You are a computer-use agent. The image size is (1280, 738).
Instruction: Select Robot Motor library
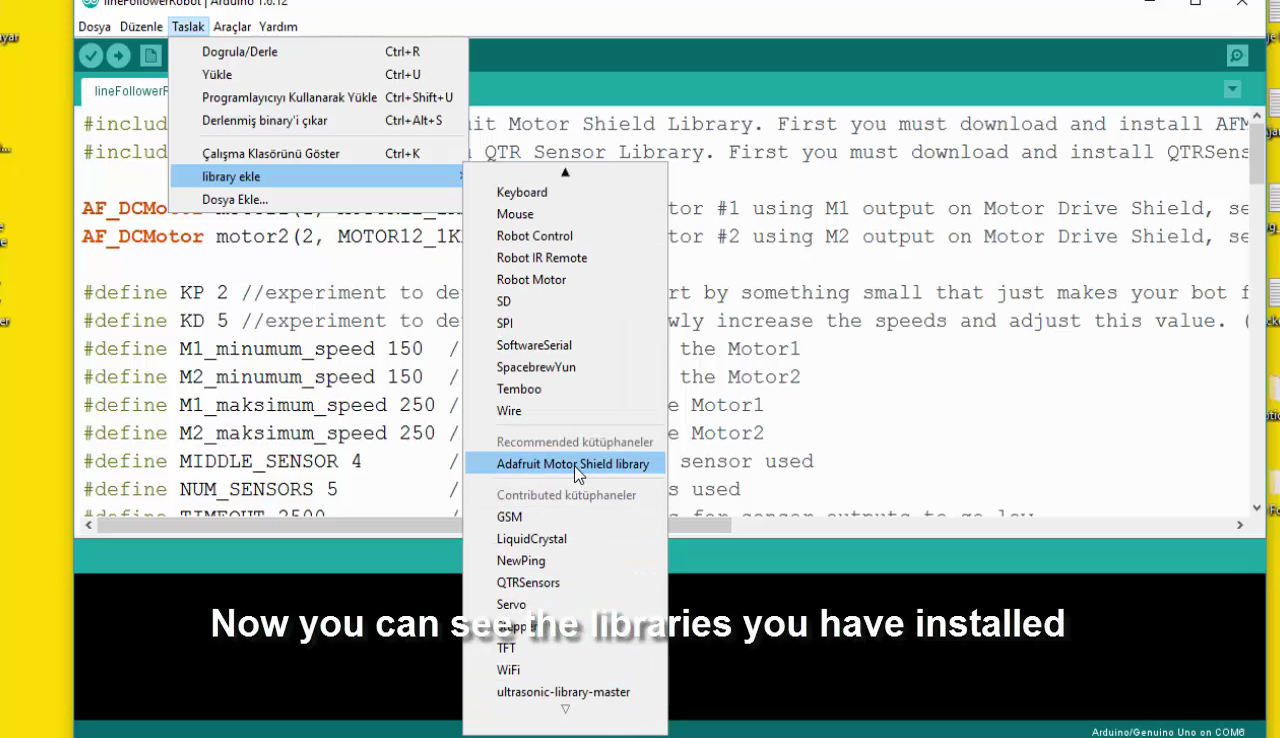tap(565, 280)
